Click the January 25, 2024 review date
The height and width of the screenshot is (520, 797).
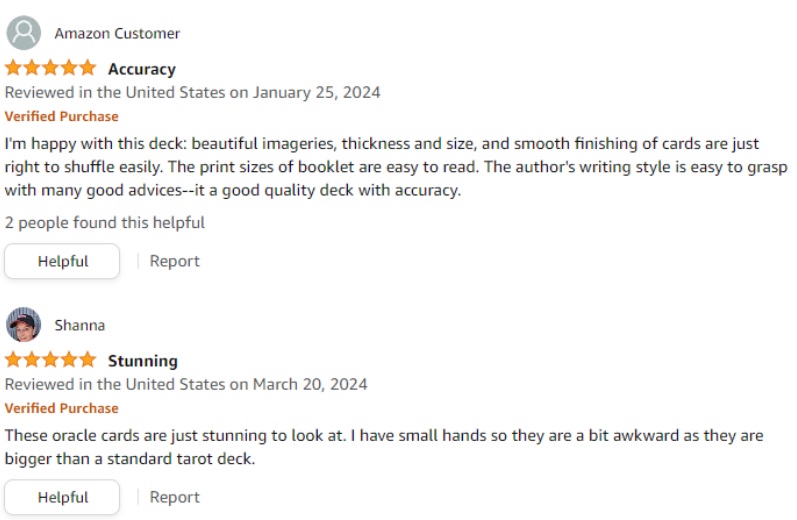tap(316, 92)
